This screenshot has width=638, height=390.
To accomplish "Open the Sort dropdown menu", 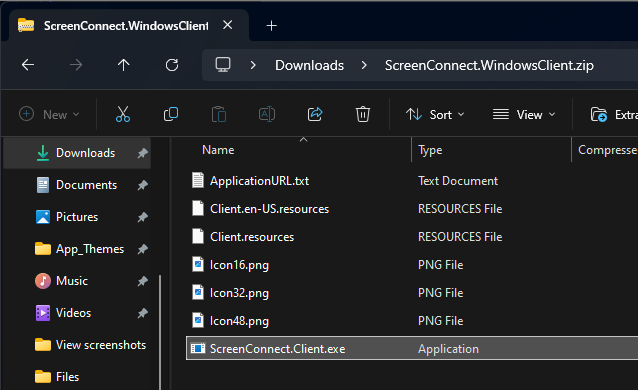I will (435, 115).
